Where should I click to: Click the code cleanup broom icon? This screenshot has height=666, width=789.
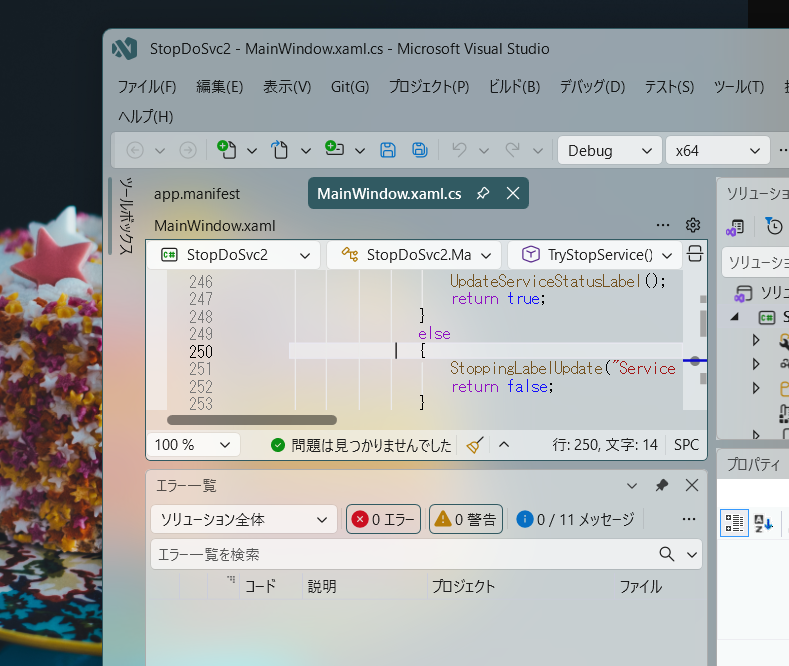tap(474, 445)
